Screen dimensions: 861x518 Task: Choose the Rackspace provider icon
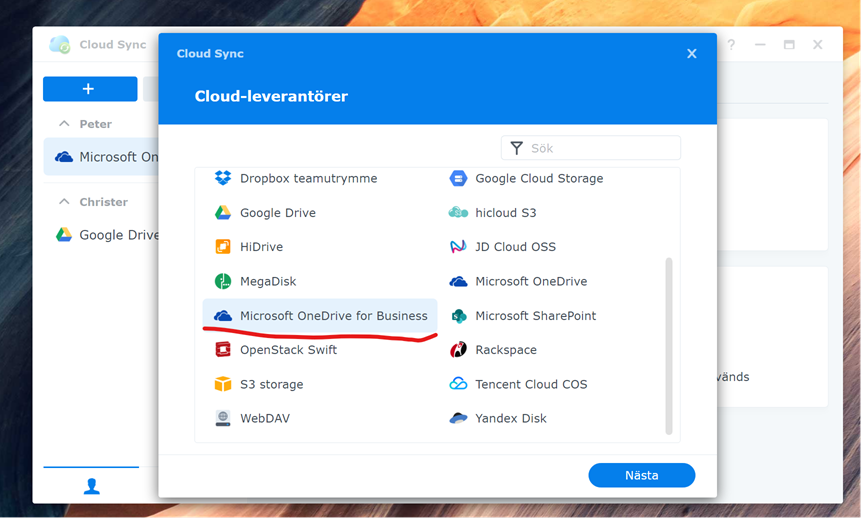(458, 349)
